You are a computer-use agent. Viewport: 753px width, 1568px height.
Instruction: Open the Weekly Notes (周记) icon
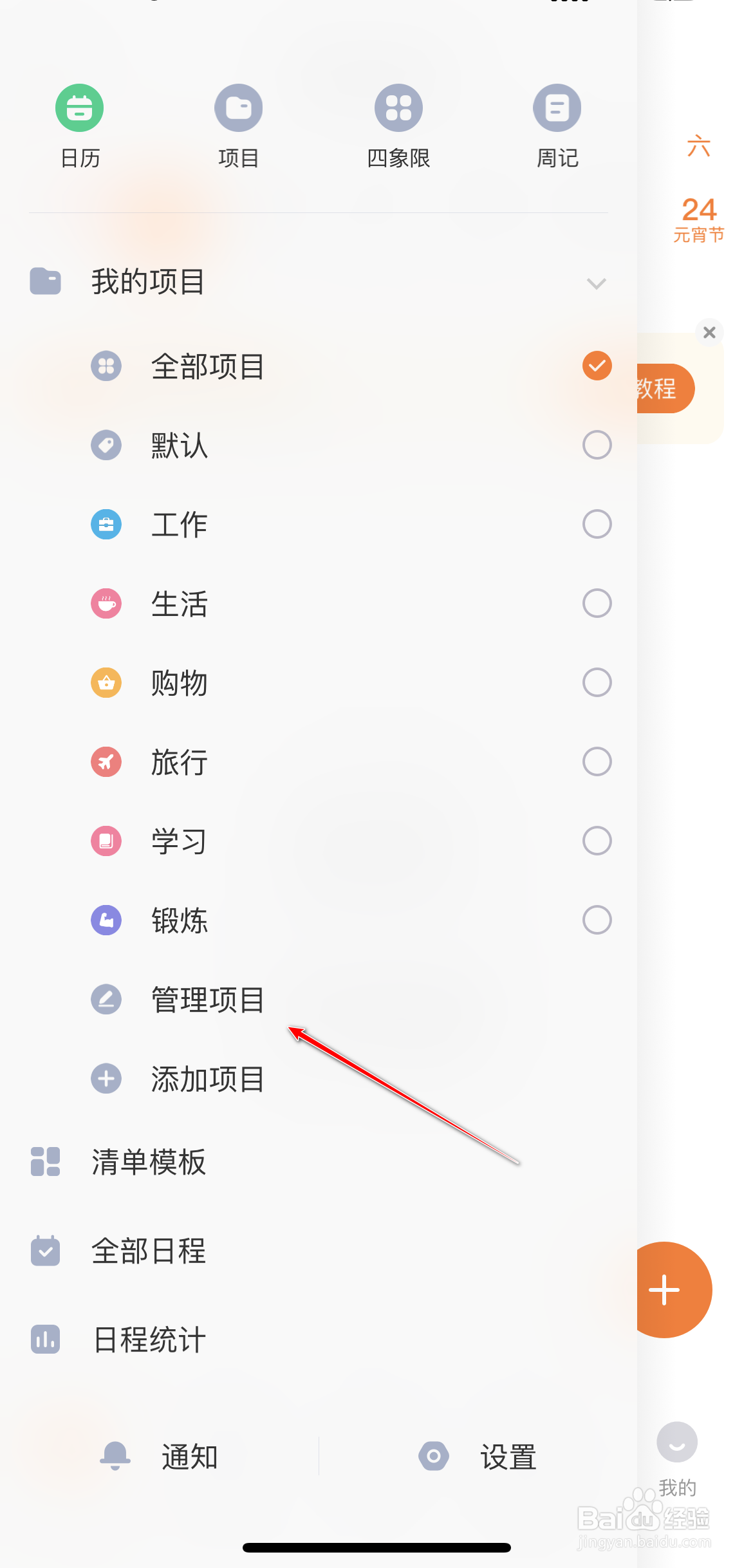click(557, 108)
